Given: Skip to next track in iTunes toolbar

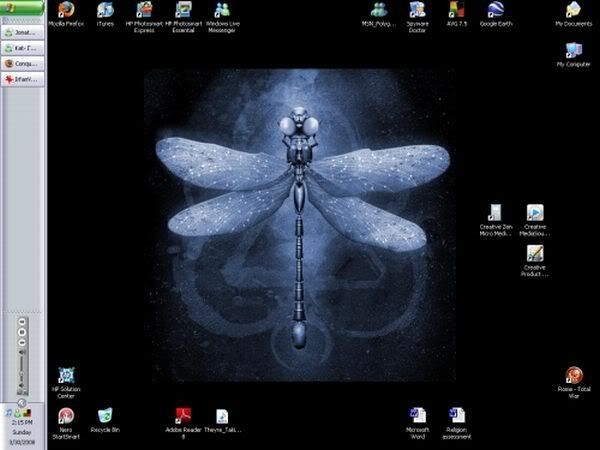Looking at the screenshot, I should [x=22, y=342].
